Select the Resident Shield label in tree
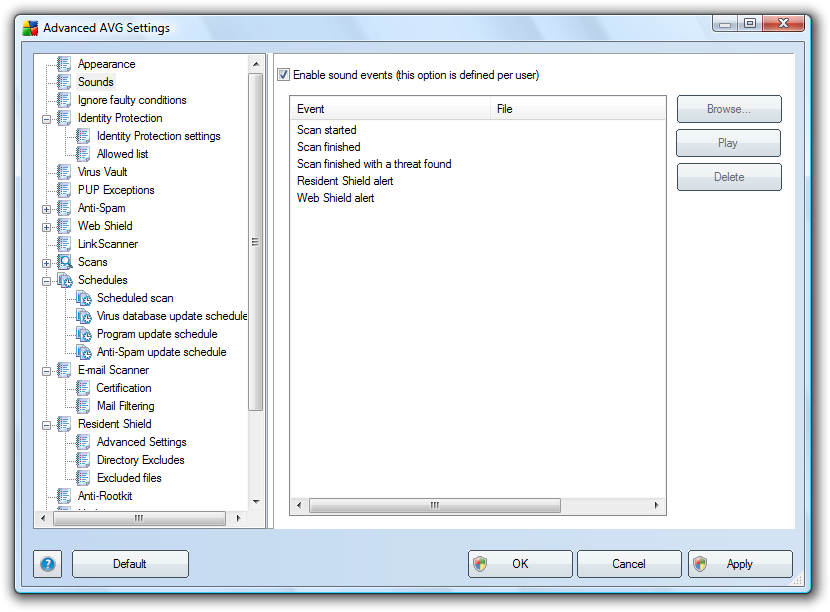 pos(115,424)
